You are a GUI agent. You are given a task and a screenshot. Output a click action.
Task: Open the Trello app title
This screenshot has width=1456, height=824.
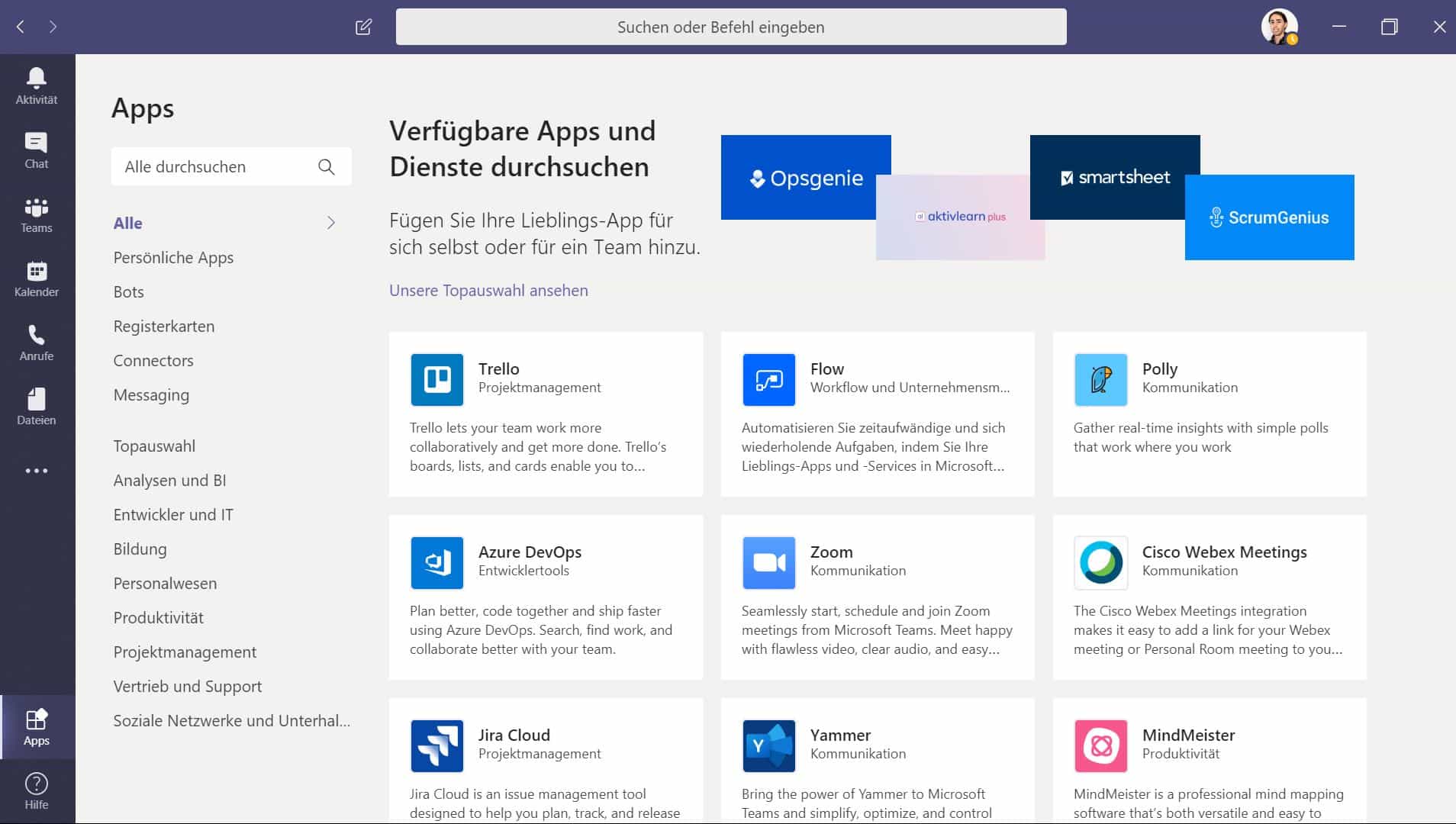[x=498, y=369]
